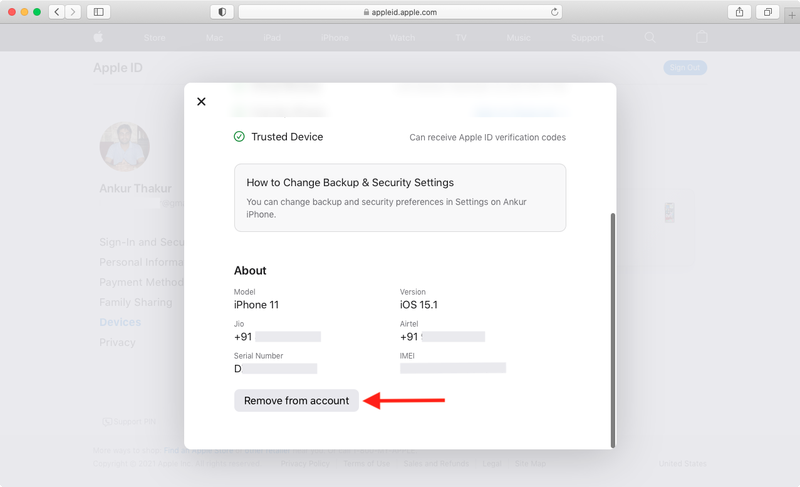Open the iPhone menu item
The image size is (800, 487).
[335, 38]
